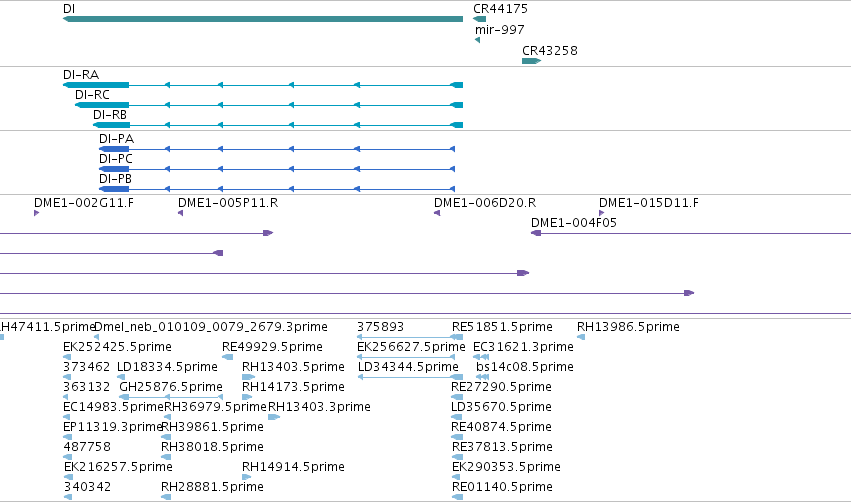Open the Dl-PC protein feature
Image resolution: width=851 pixels, height=502 pixels.
coord(277,169)
